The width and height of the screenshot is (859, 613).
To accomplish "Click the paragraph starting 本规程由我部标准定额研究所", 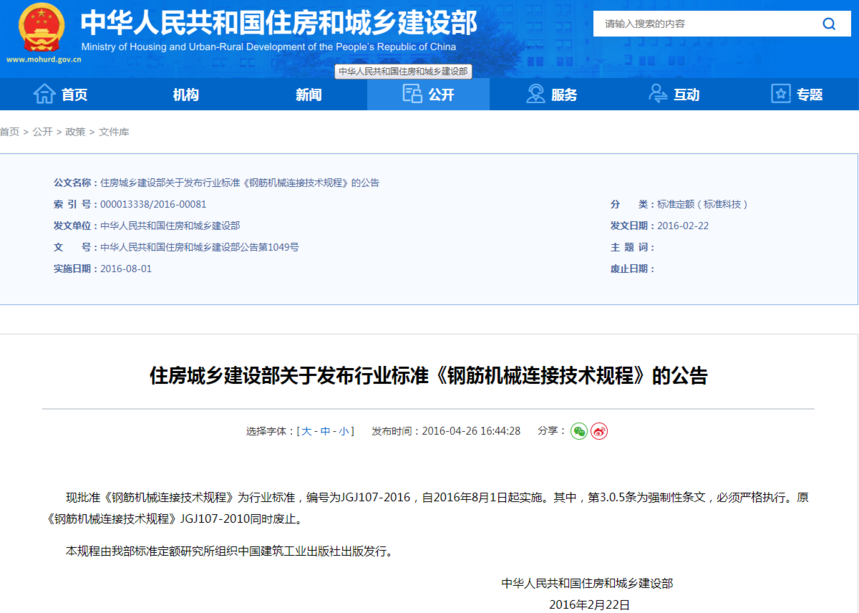I will pos(230,551).
